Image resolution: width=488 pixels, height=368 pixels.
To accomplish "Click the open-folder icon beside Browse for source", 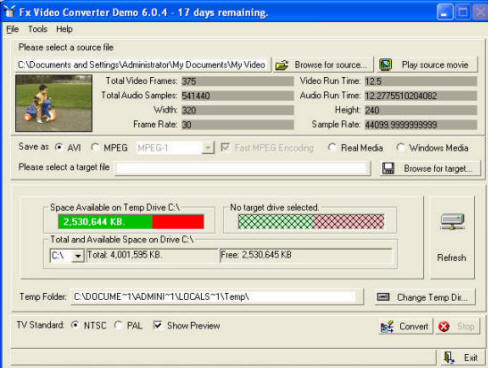I will (x=282, y=65).
